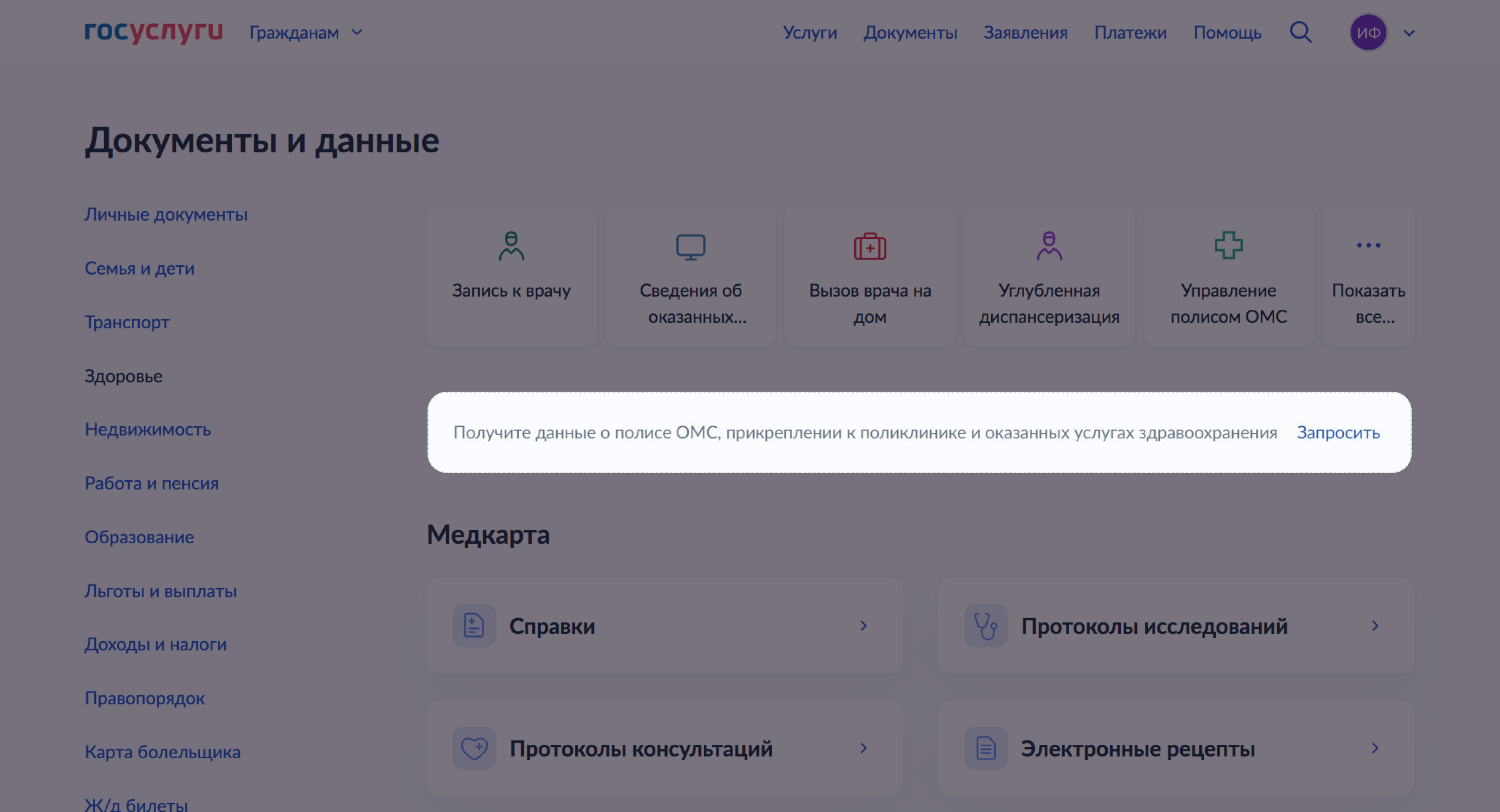Click the page icon beside Электронные рецепты
The image size is (1500, 812).
pos(986,748)
